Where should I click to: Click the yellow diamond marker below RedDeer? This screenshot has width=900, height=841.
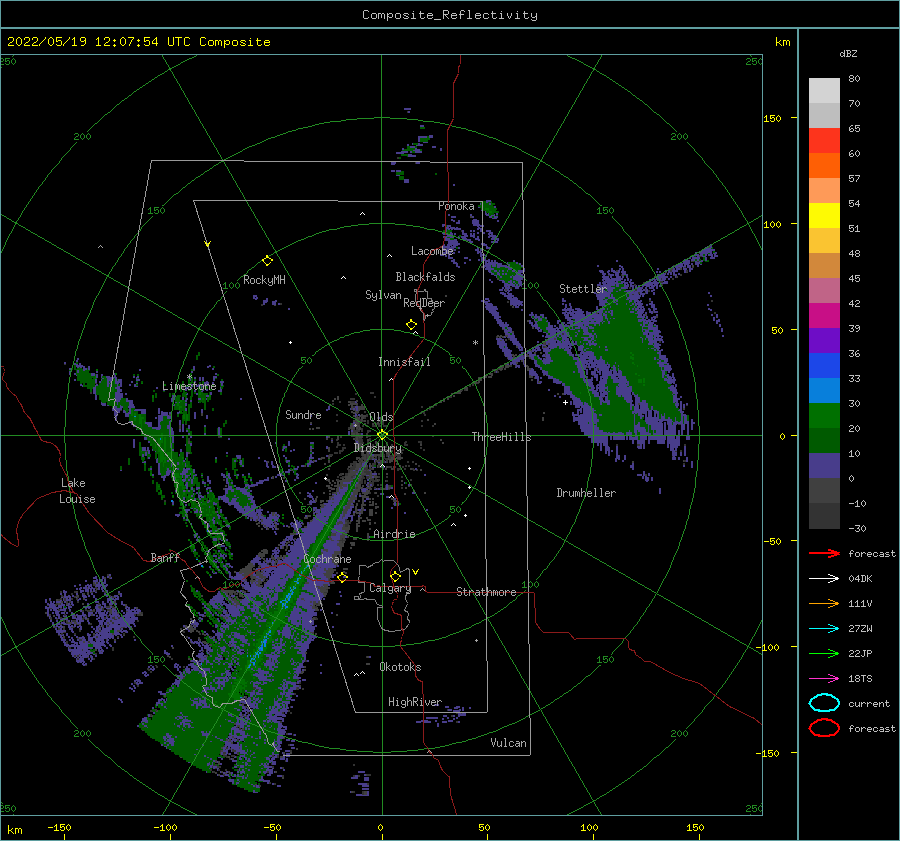[412, 325]
